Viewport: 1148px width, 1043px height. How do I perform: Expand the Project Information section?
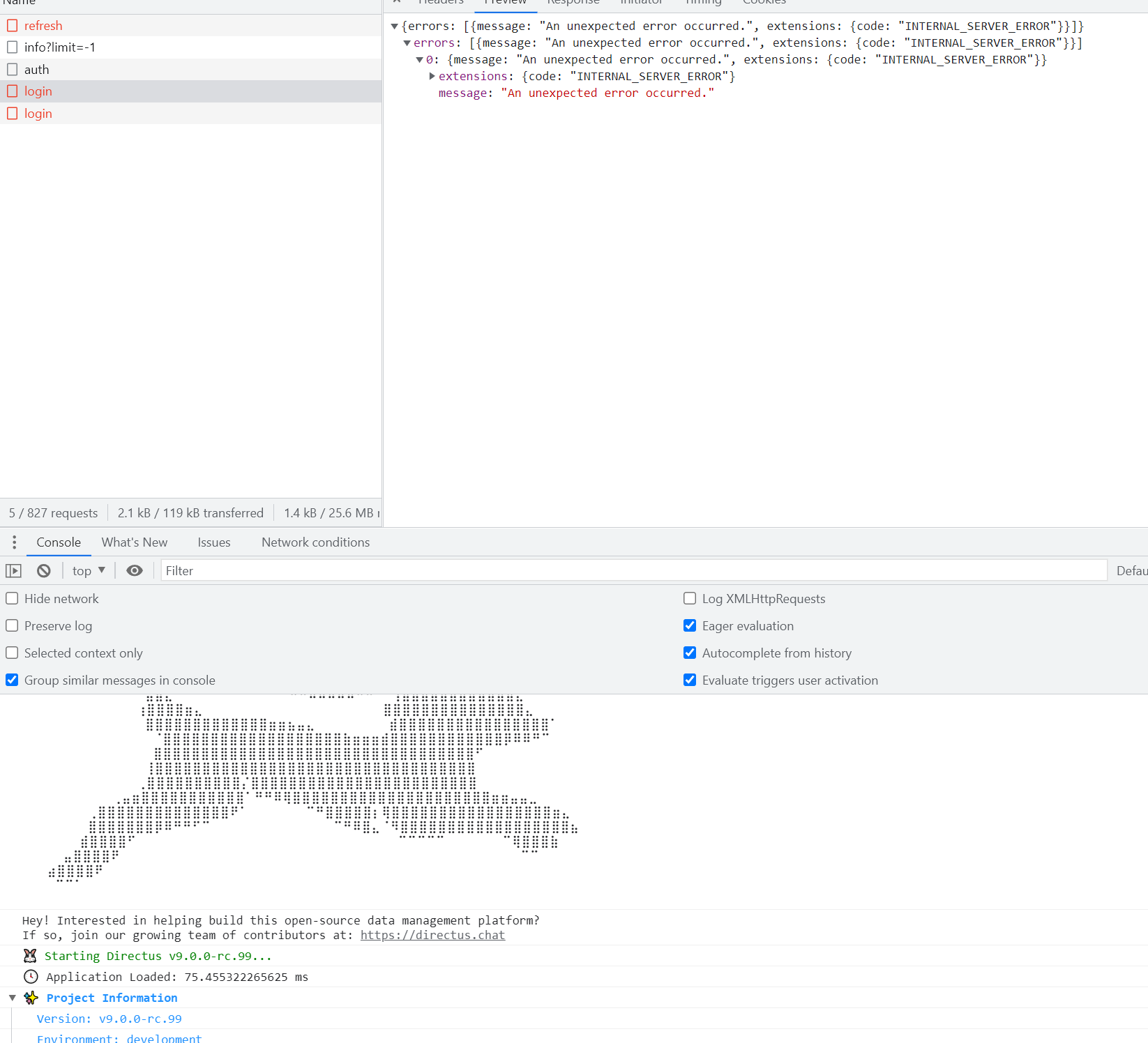pos(12,998)
